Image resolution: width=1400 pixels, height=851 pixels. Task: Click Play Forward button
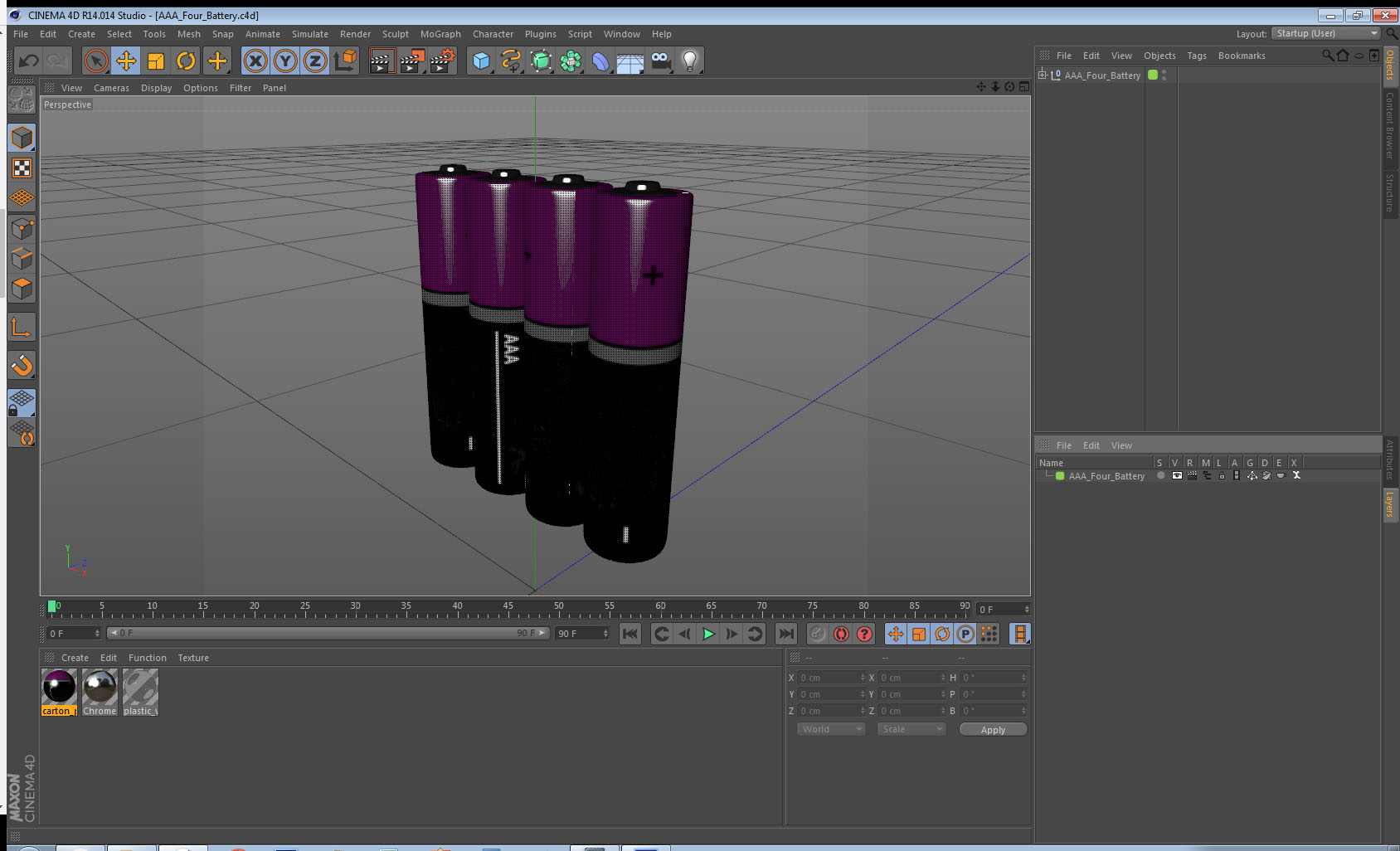click(x=708, y=634)
